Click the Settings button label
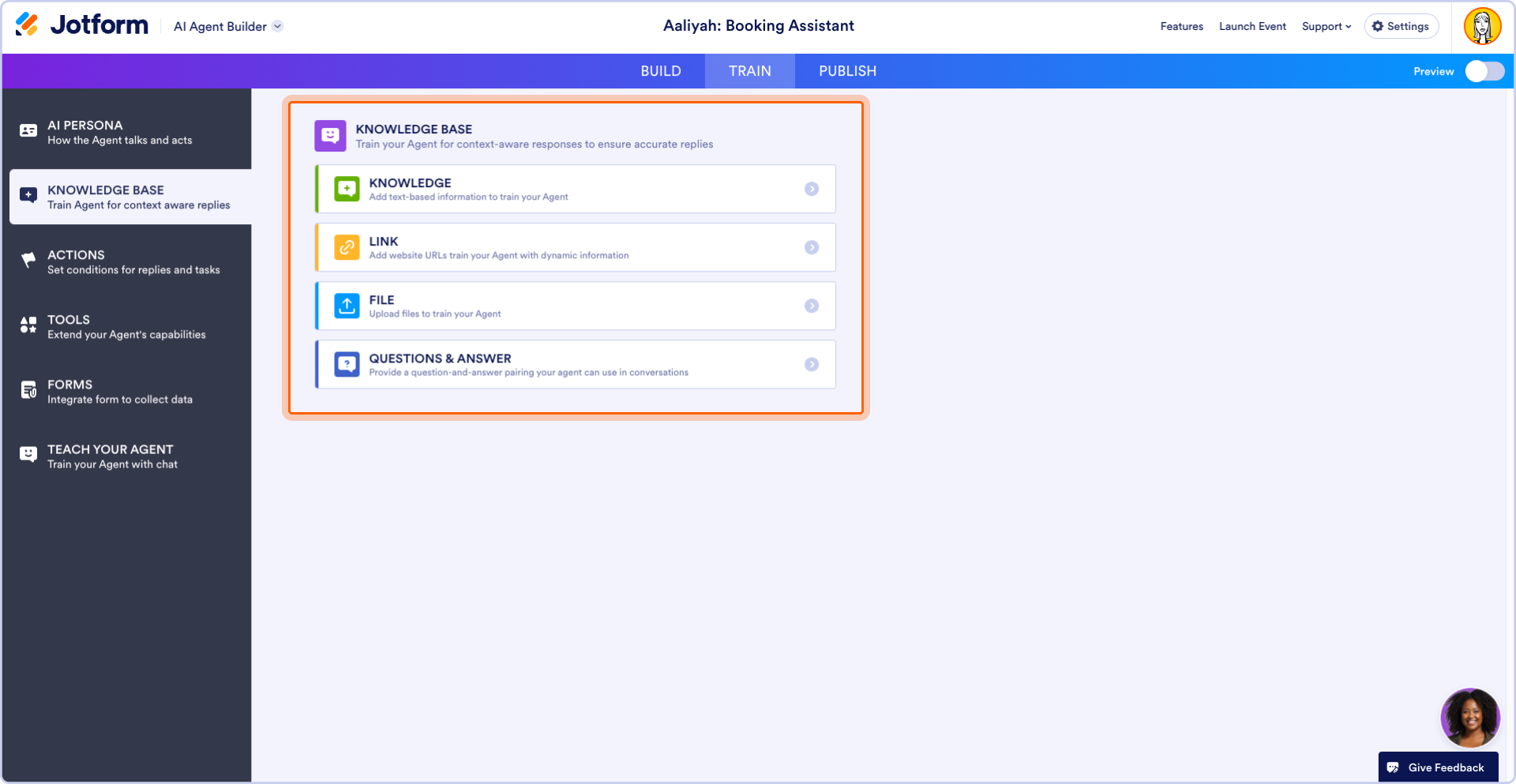The height and width of the screenshot is (784, 1516). click(1408, 26)
